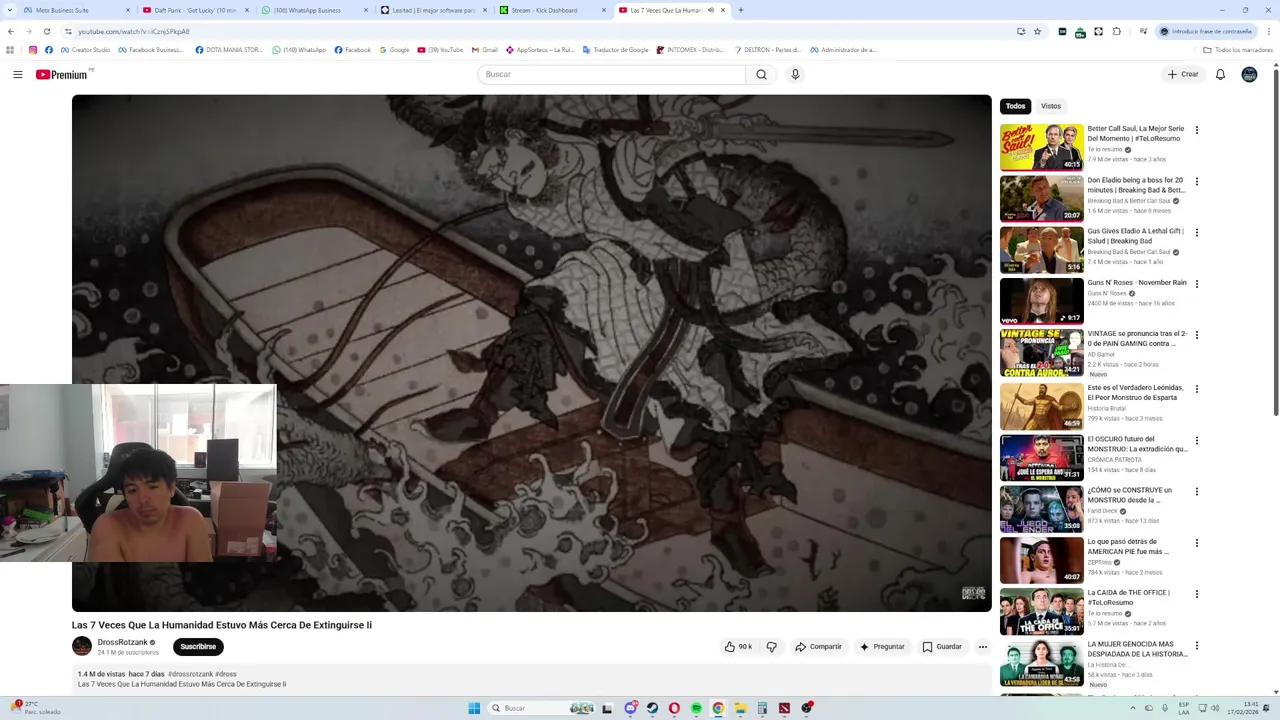Open the Leónidas Esparta video thumbnail
The image size is (1280, 720).
click(1041, 406)
